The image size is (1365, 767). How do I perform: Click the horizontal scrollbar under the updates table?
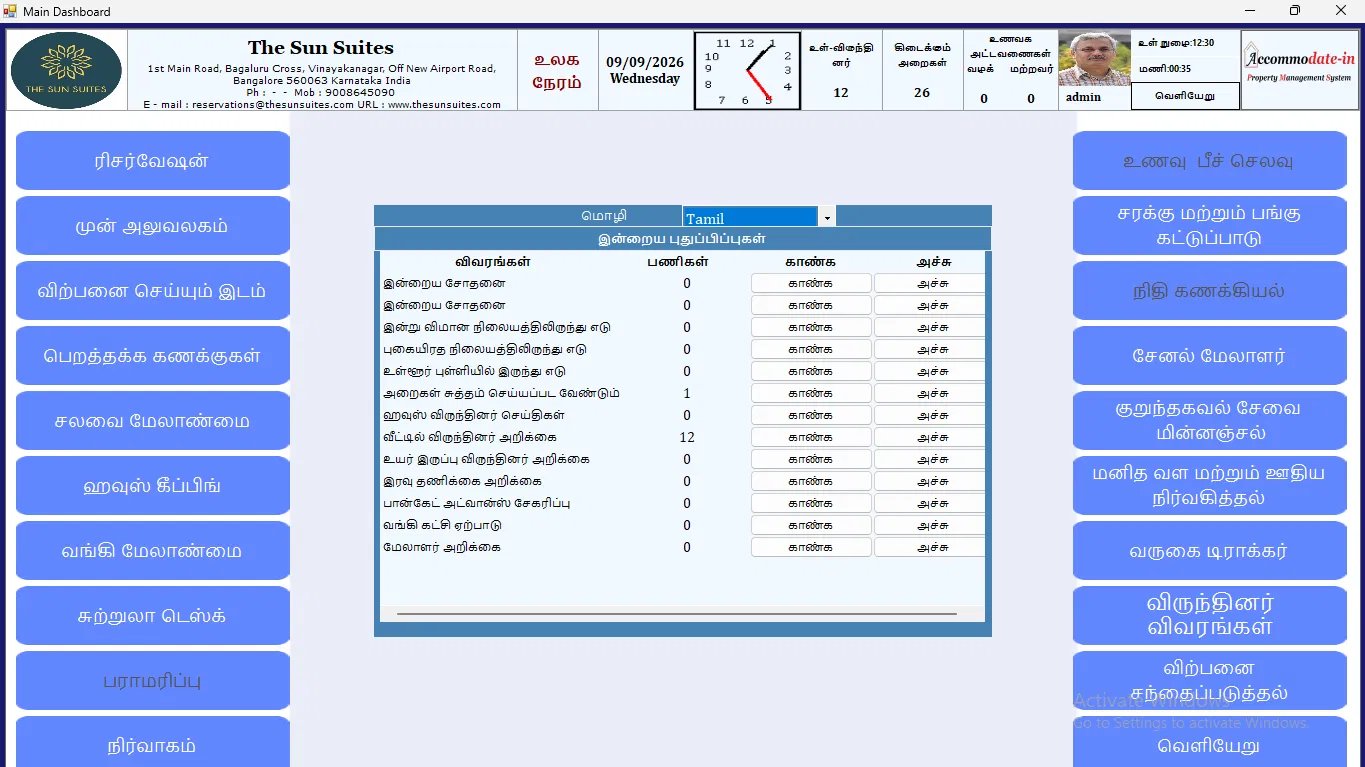(677, 613)
